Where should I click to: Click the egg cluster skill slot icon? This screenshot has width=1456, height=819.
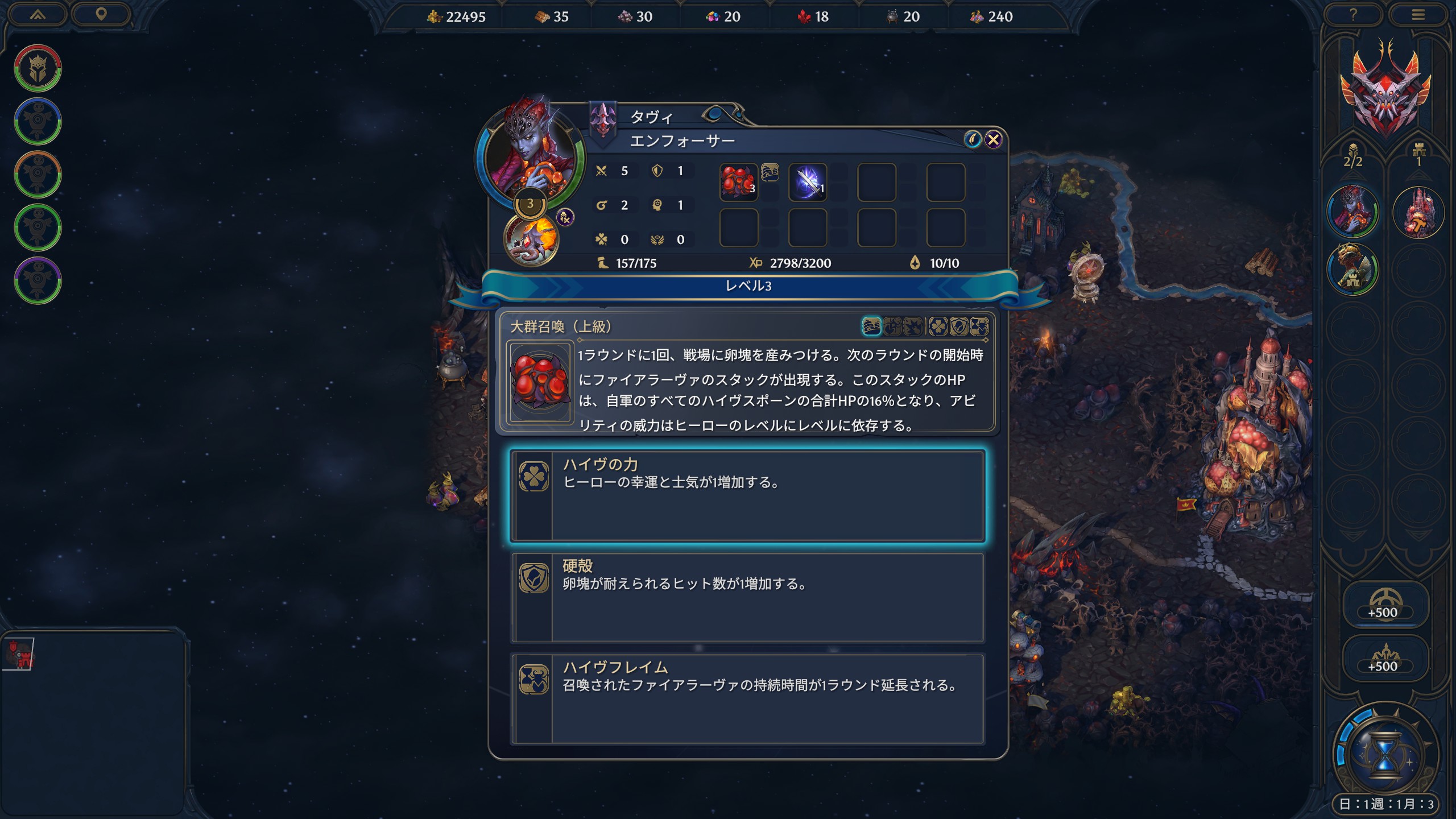tap(738, 182)
